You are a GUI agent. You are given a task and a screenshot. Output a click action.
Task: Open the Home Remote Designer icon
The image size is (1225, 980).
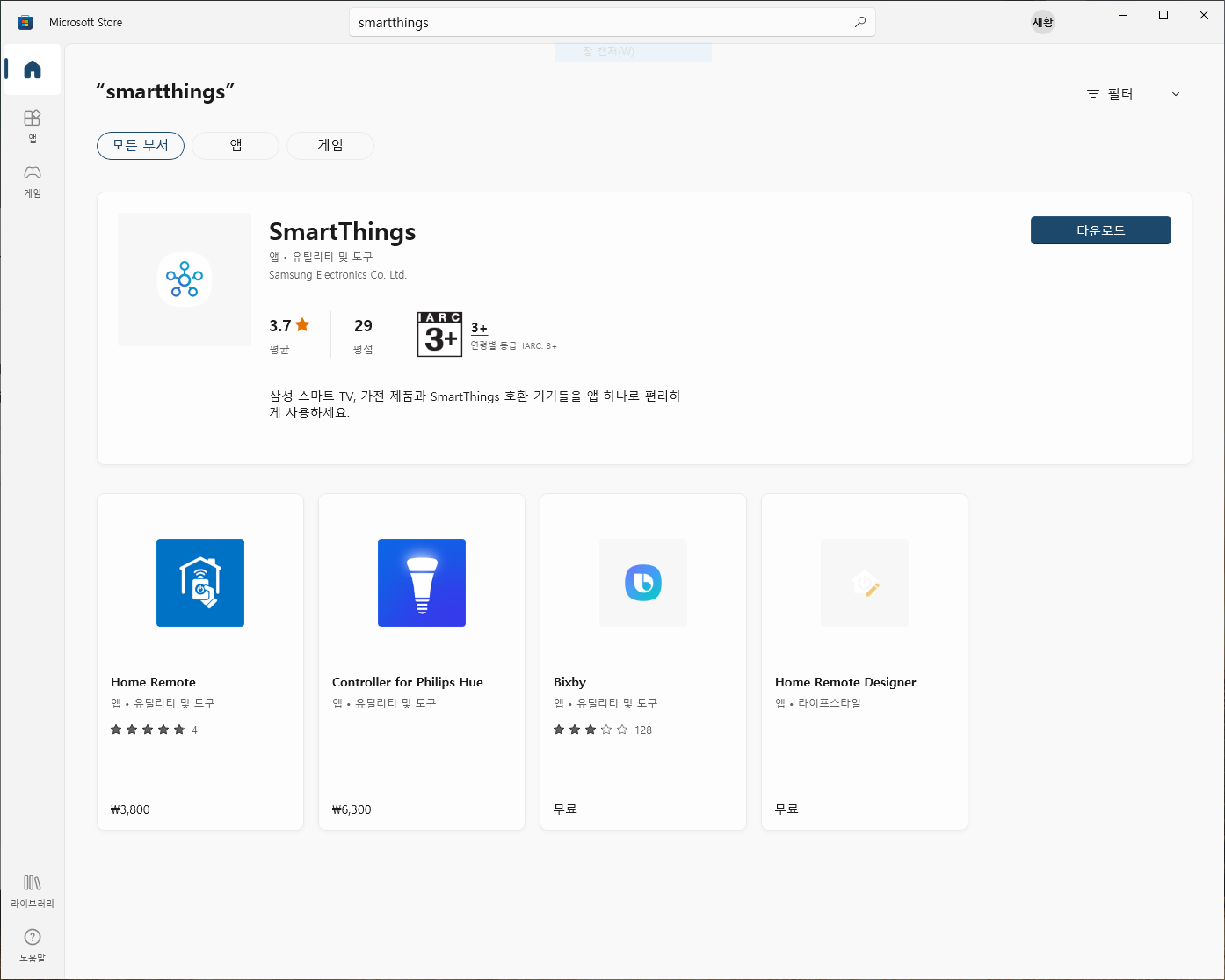(x=865, y=583)
